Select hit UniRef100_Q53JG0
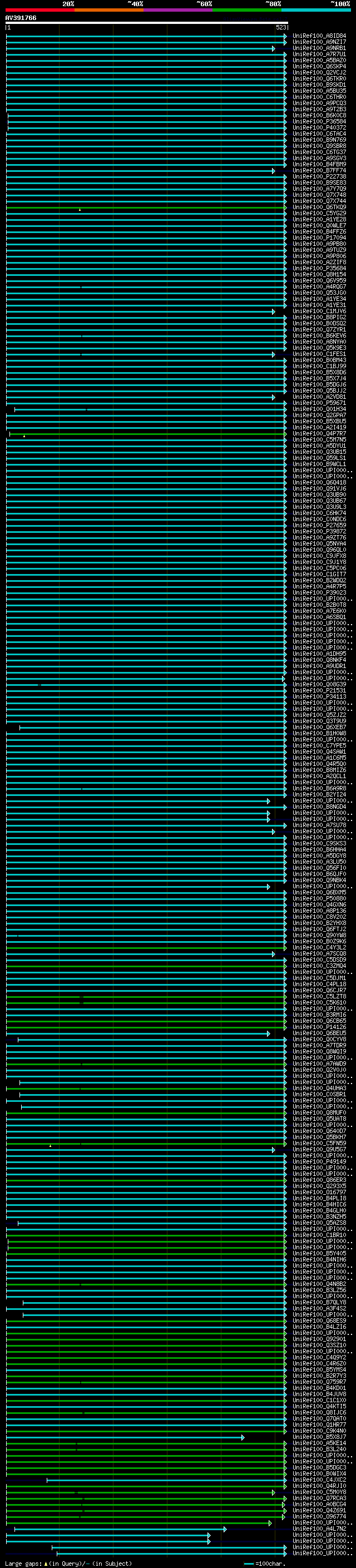 click(319, 293)
